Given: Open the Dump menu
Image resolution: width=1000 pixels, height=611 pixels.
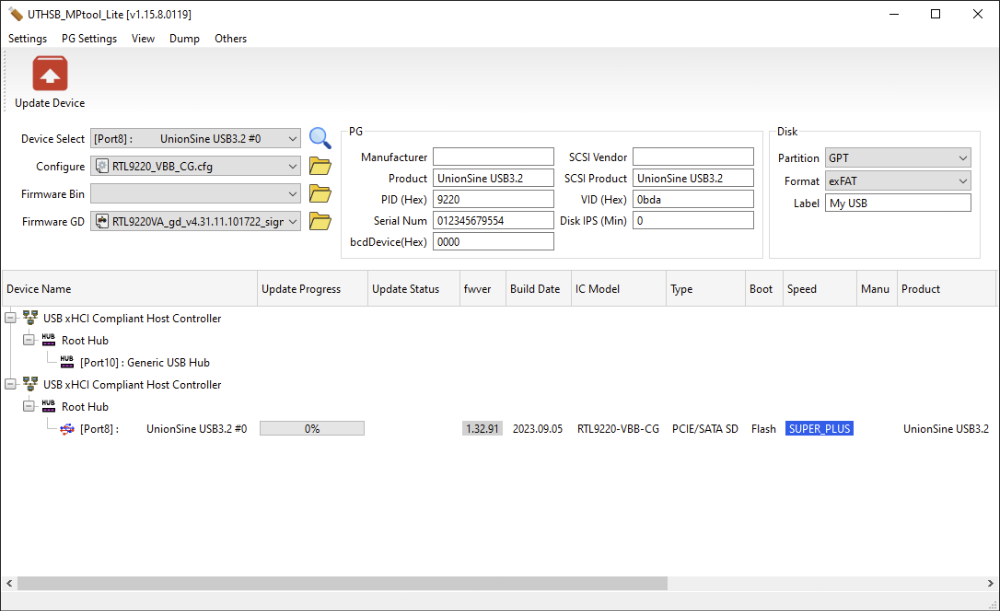Looking at the screenshot, I should click(x=184, y=38).
